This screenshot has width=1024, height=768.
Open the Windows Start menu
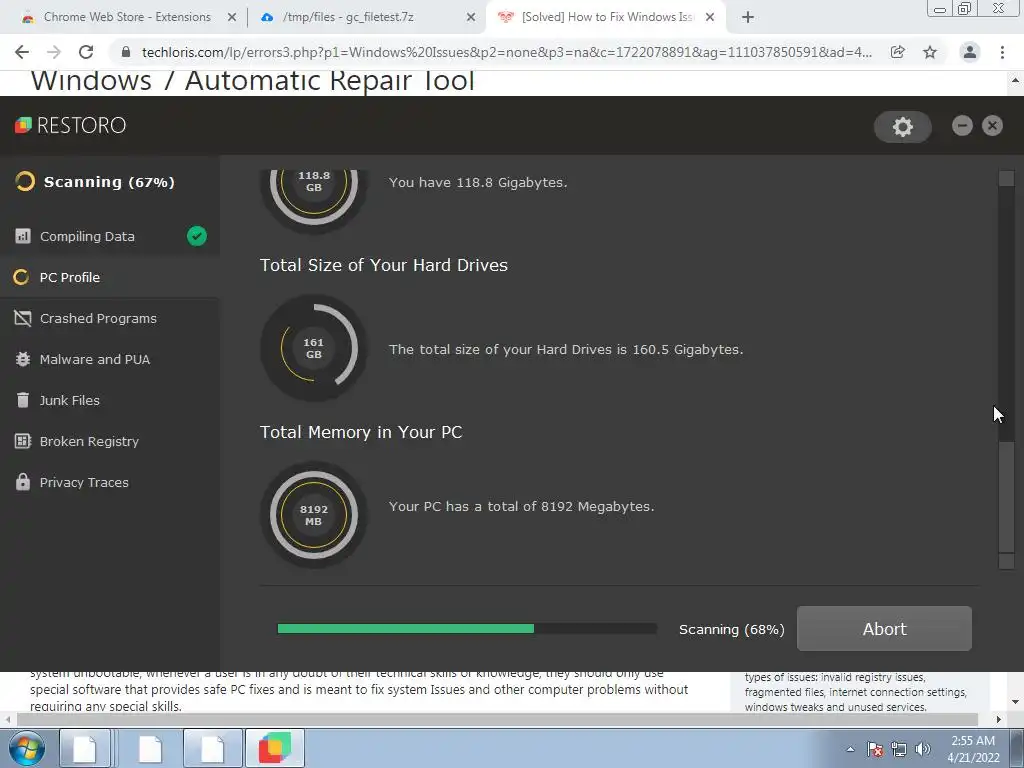(x=26, y=748)
